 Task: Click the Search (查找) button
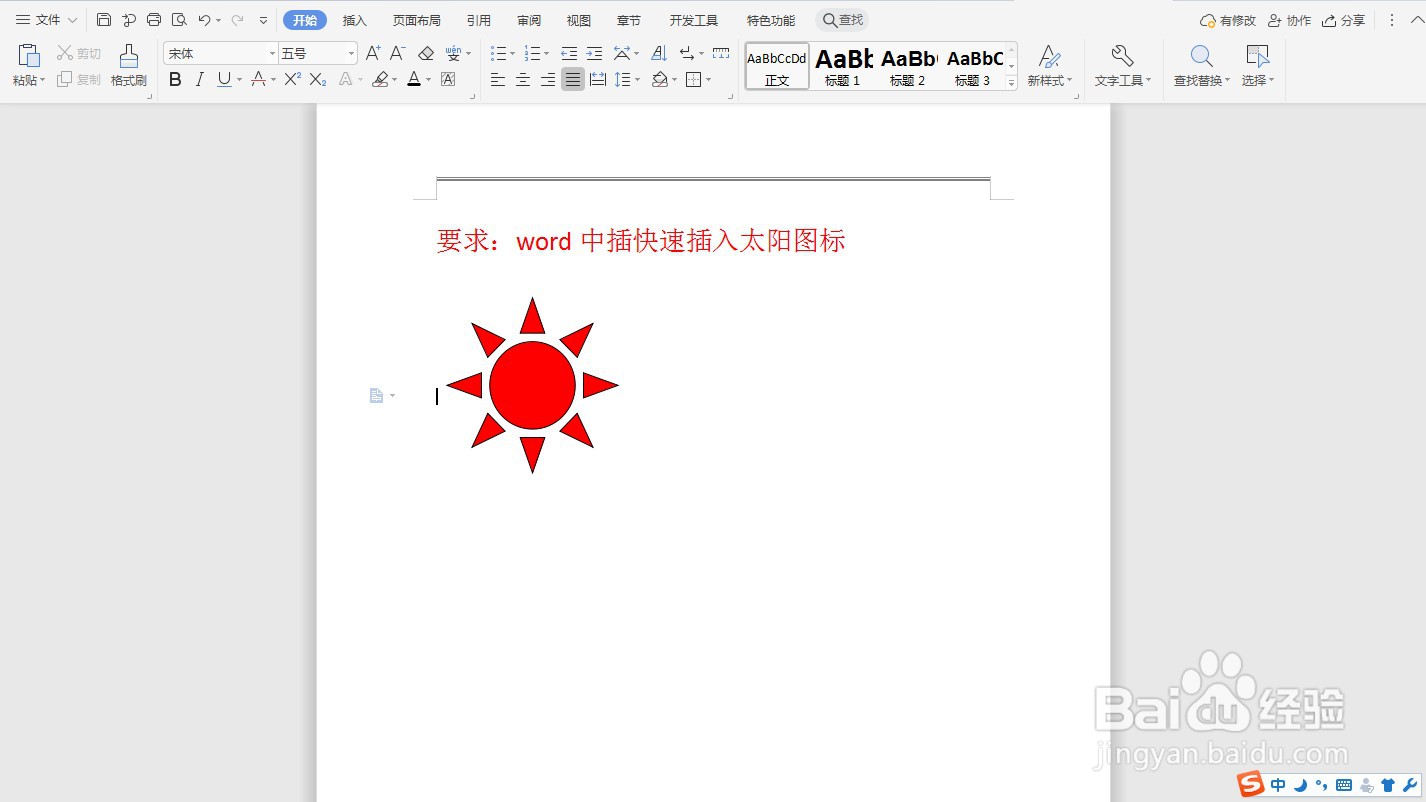(x=843, y=20)
